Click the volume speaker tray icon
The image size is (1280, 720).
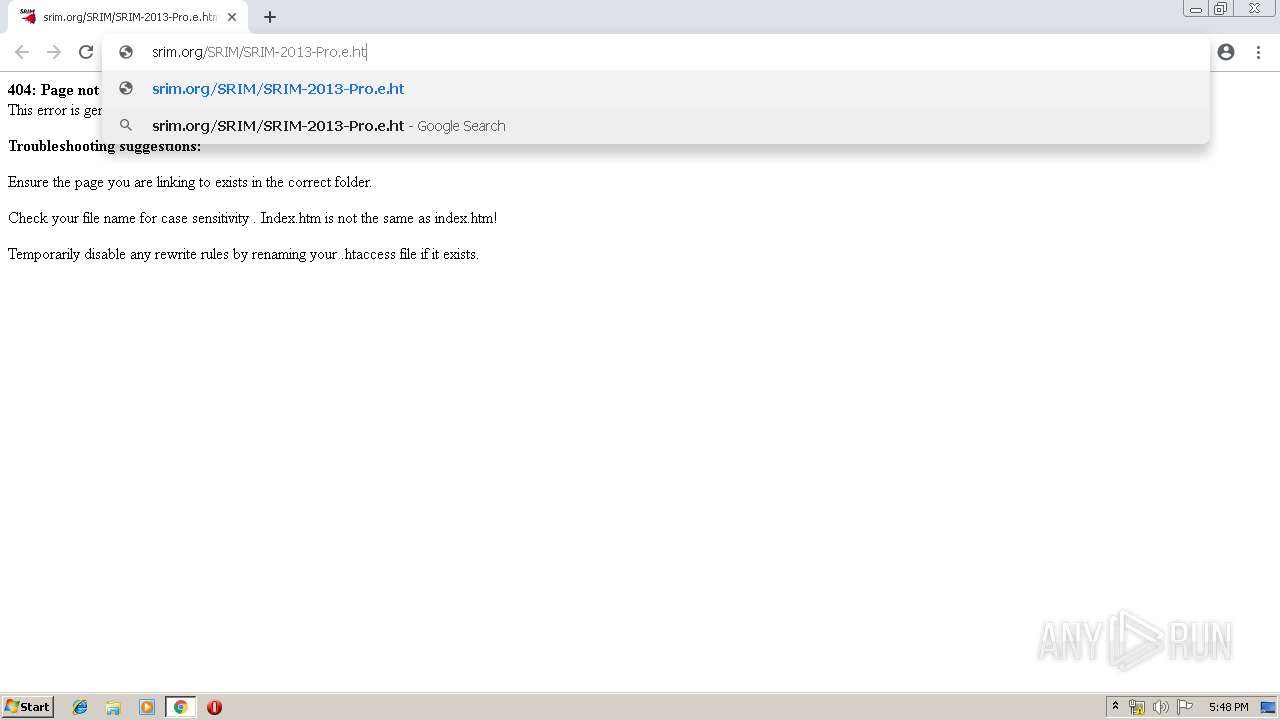click(x=1161, y=707)
